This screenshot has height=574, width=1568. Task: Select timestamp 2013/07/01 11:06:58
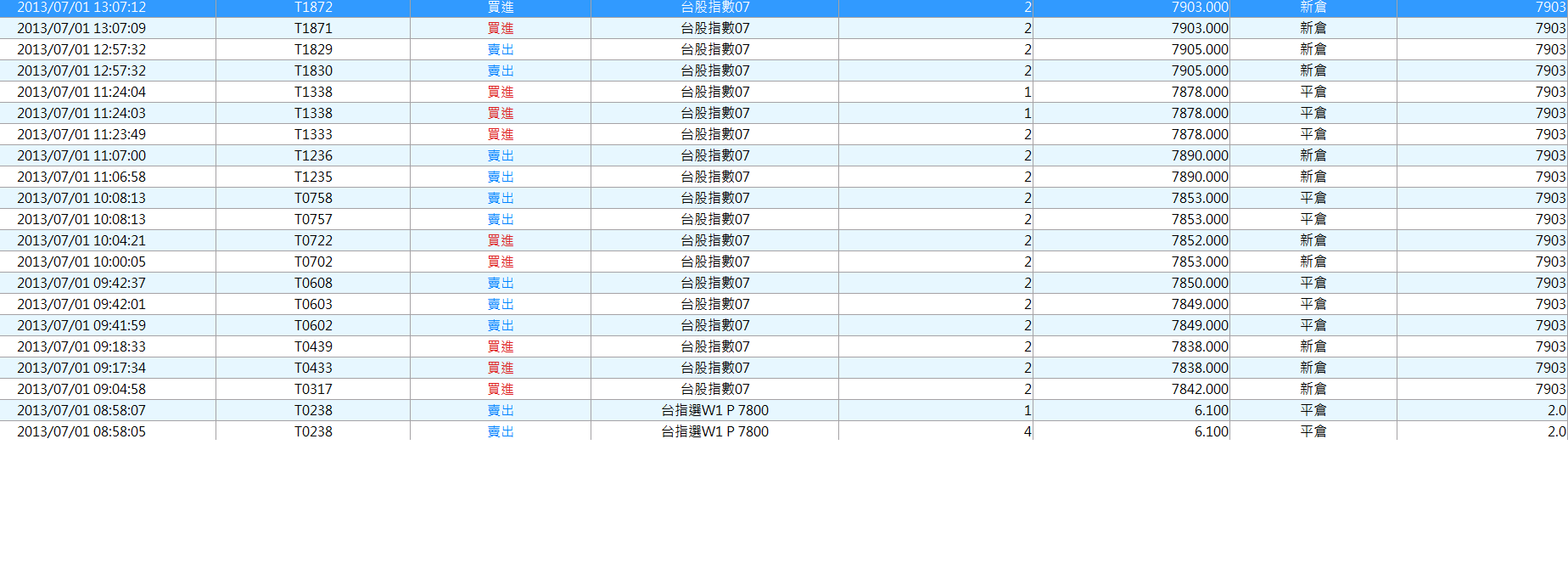tap(81, 177)
